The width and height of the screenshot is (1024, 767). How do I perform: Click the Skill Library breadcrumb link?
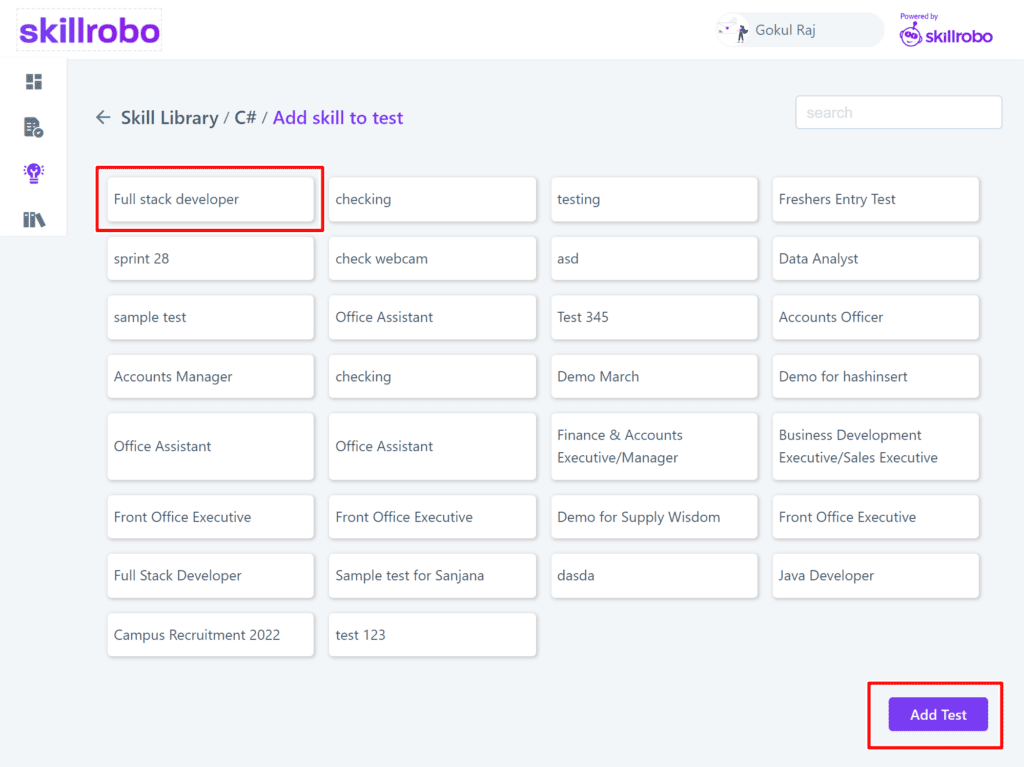[169, 118]
